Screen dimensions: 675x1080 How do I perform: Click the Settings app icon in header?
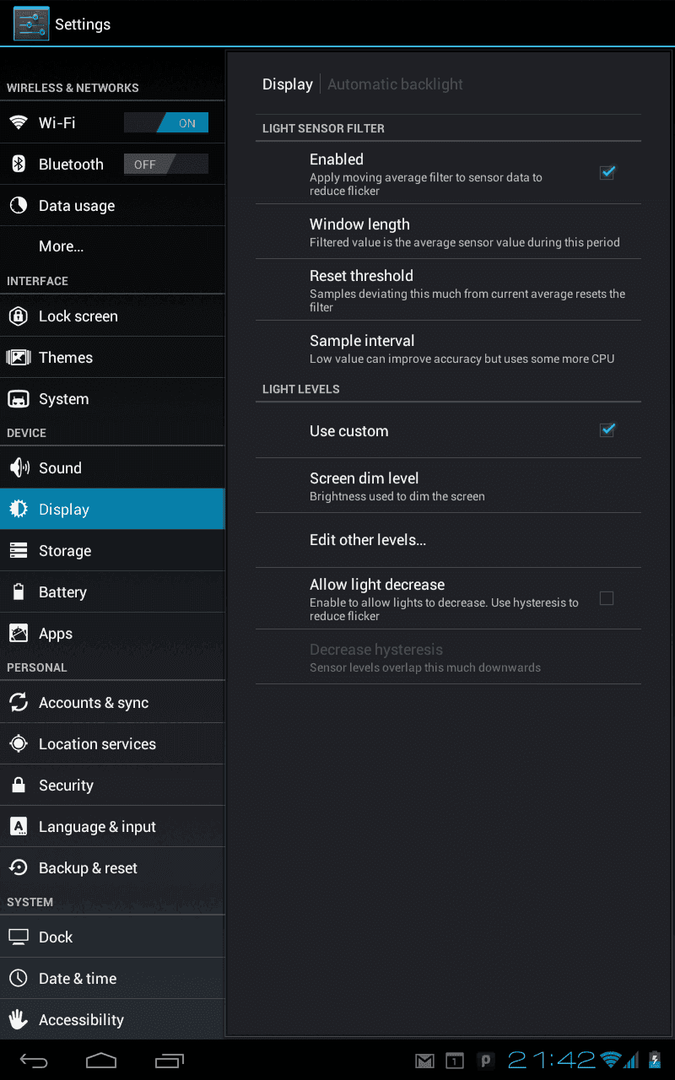pos(31,23)
